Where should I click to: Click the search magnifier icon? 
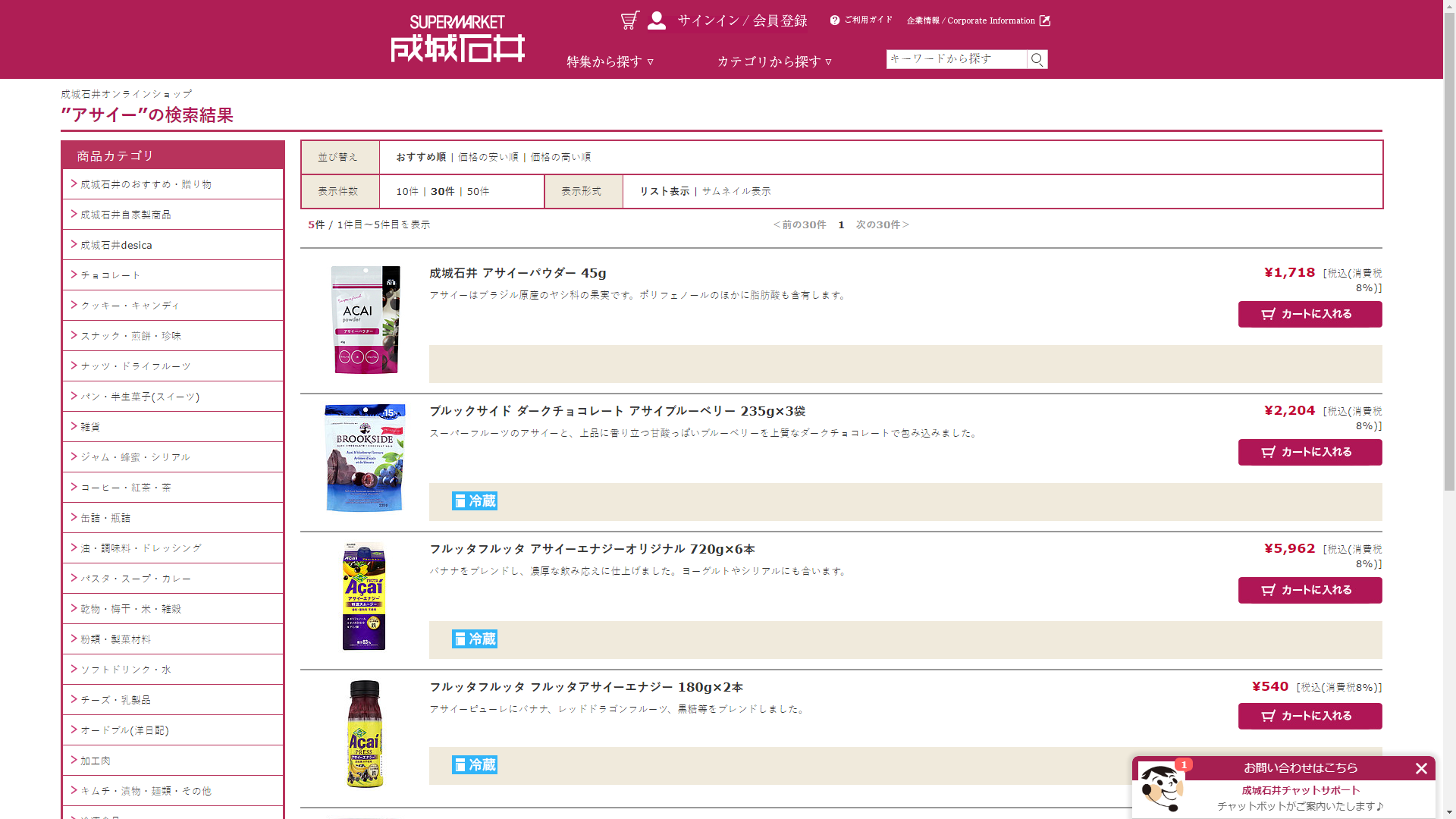tap(1037, 59)
